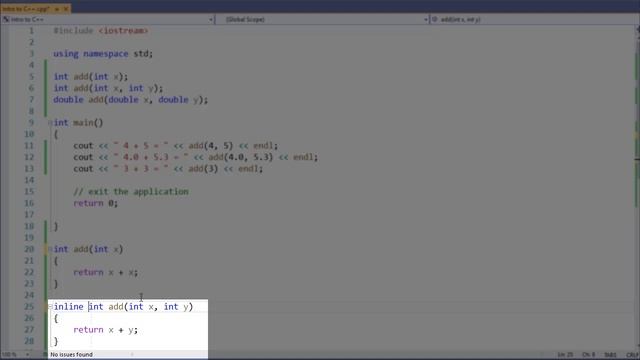Screen dimensions: 640x360
Task: Click 'return x + x;' on line 22
Action: (106, 272)
